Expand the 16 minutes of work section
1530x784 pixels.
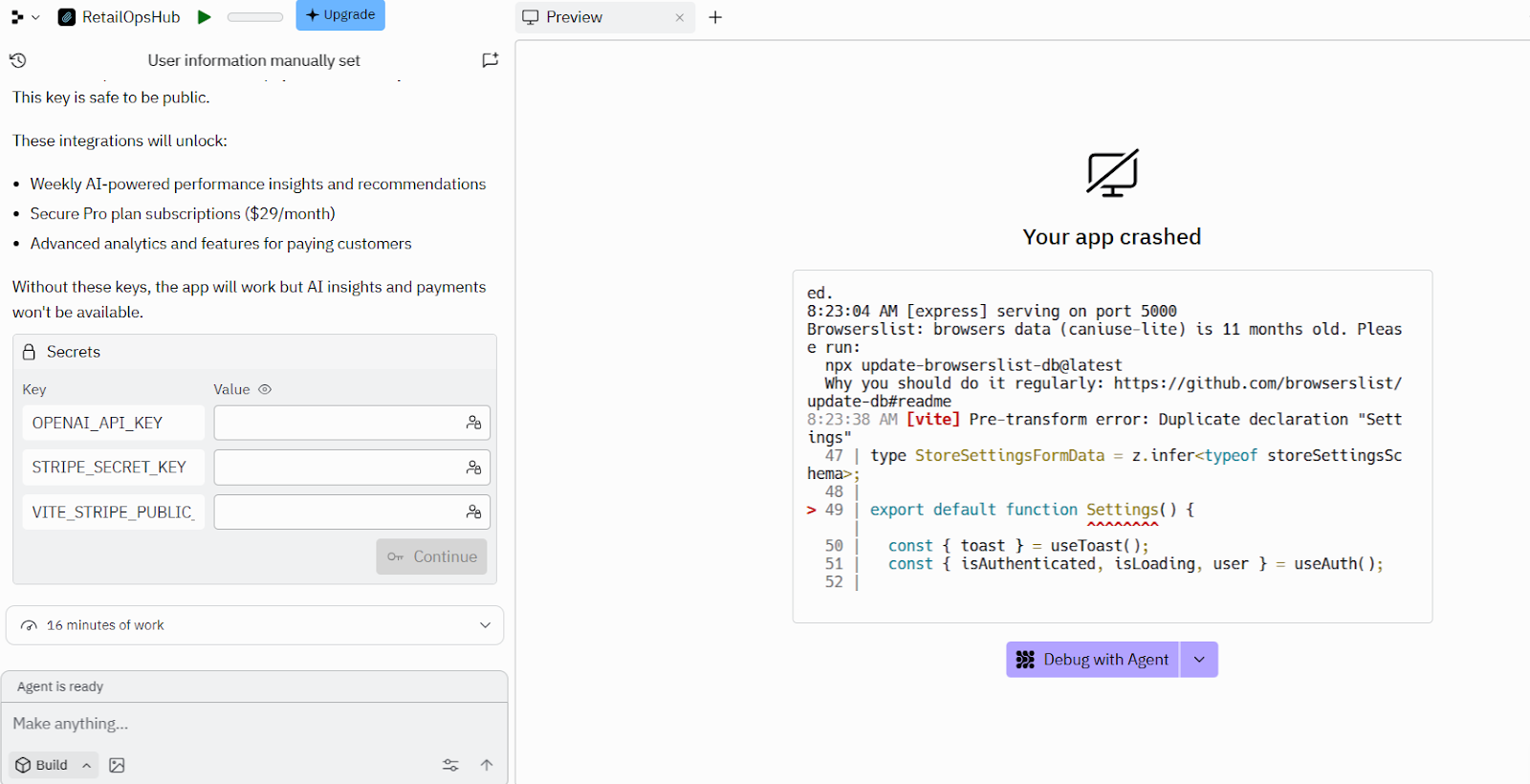pos(485,625)
